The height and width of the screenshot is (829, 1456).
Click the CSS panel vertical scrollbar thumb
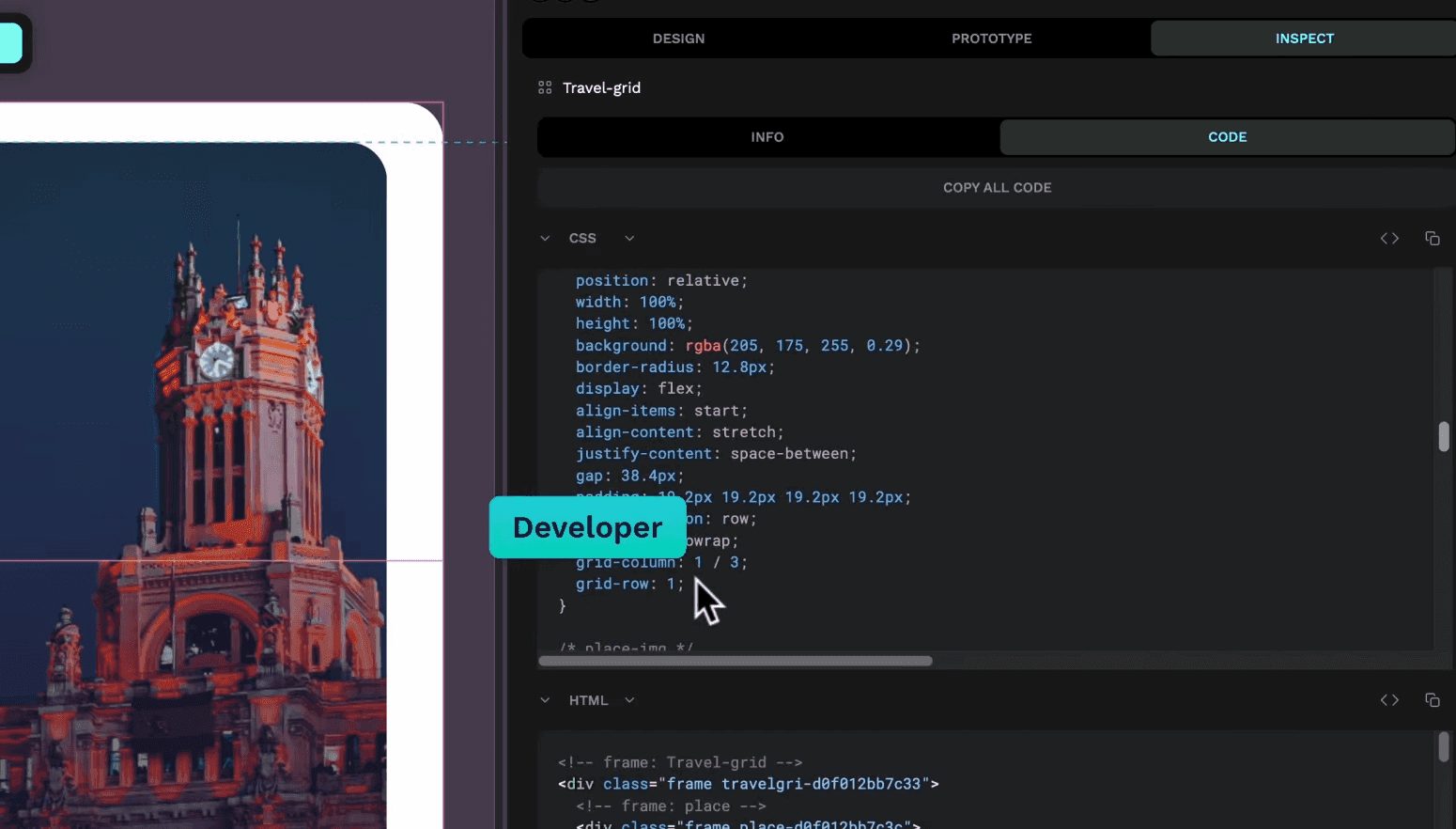1444,437
